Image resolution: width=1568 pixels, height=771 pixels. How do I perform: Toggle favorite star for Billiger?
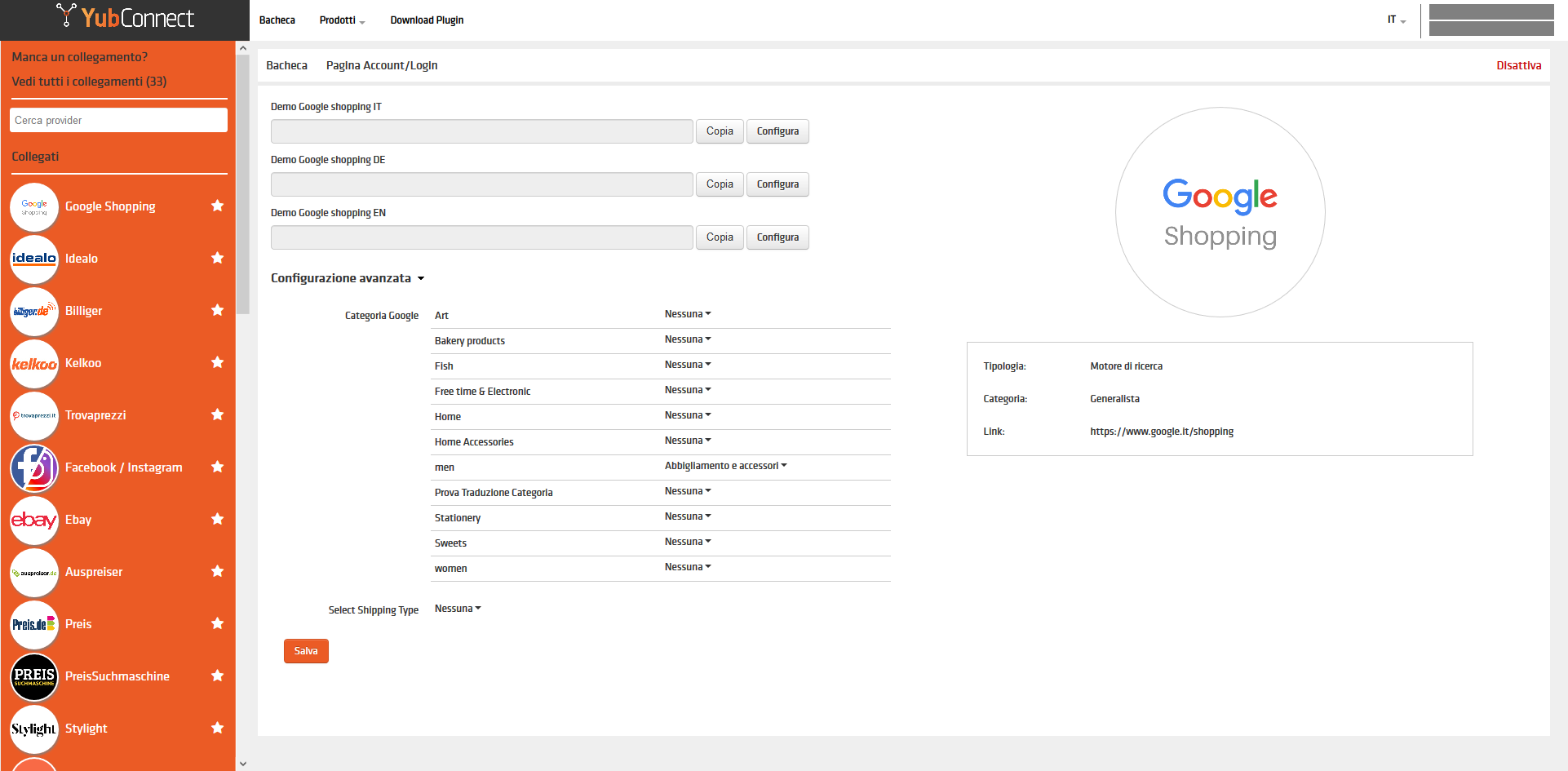coord(217,310)
